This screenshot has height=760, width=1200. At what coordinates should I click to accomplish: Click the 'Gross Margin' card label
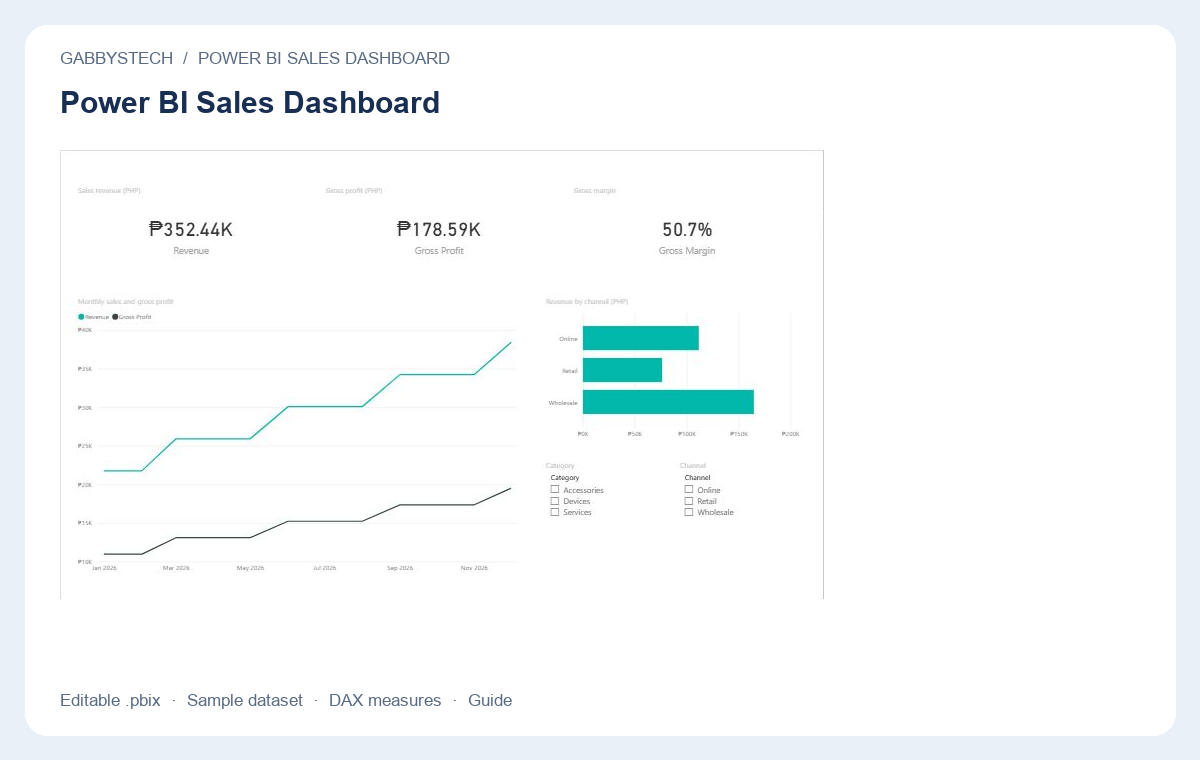click(x=687, y=251)
